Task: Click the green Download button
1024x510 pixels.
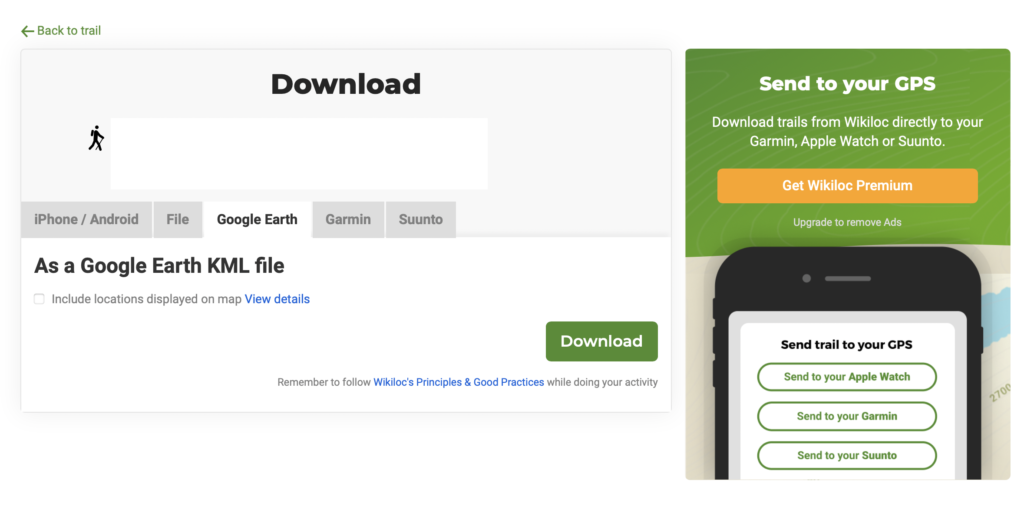Action: (601, 341)
